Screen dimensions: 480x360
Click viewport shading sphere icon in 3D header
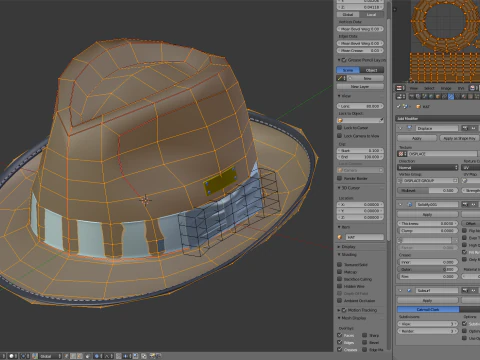tap(12, 356)
